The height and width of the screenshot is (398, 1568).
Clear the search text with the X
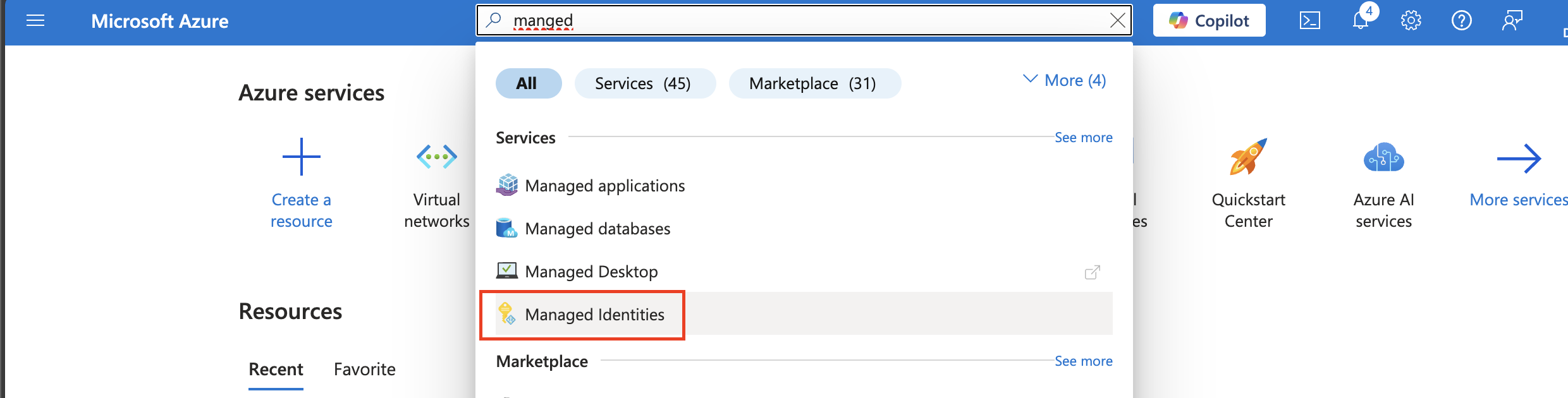click(x=1117, y=21)
